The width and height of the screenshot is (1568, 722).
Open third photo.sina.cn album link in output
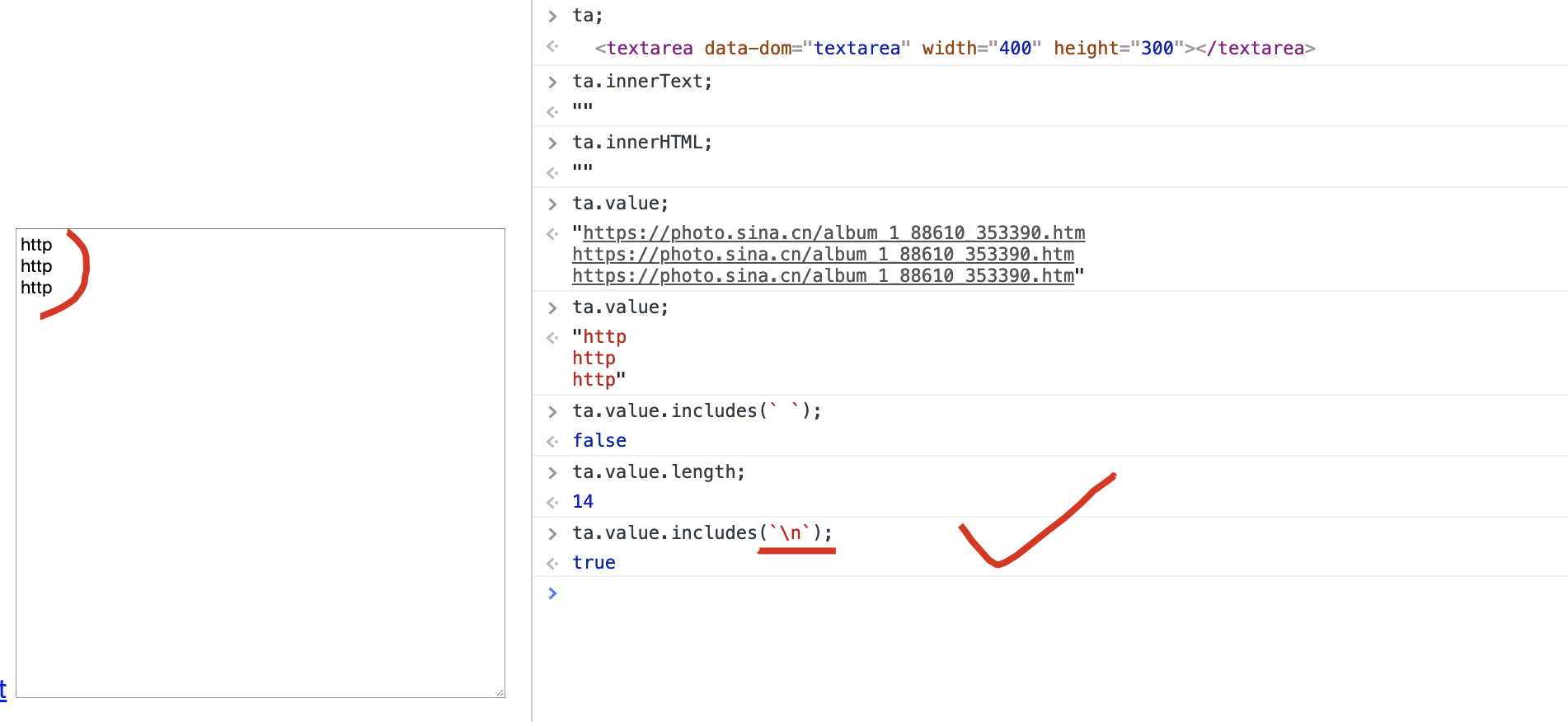[x=823, y=276]
